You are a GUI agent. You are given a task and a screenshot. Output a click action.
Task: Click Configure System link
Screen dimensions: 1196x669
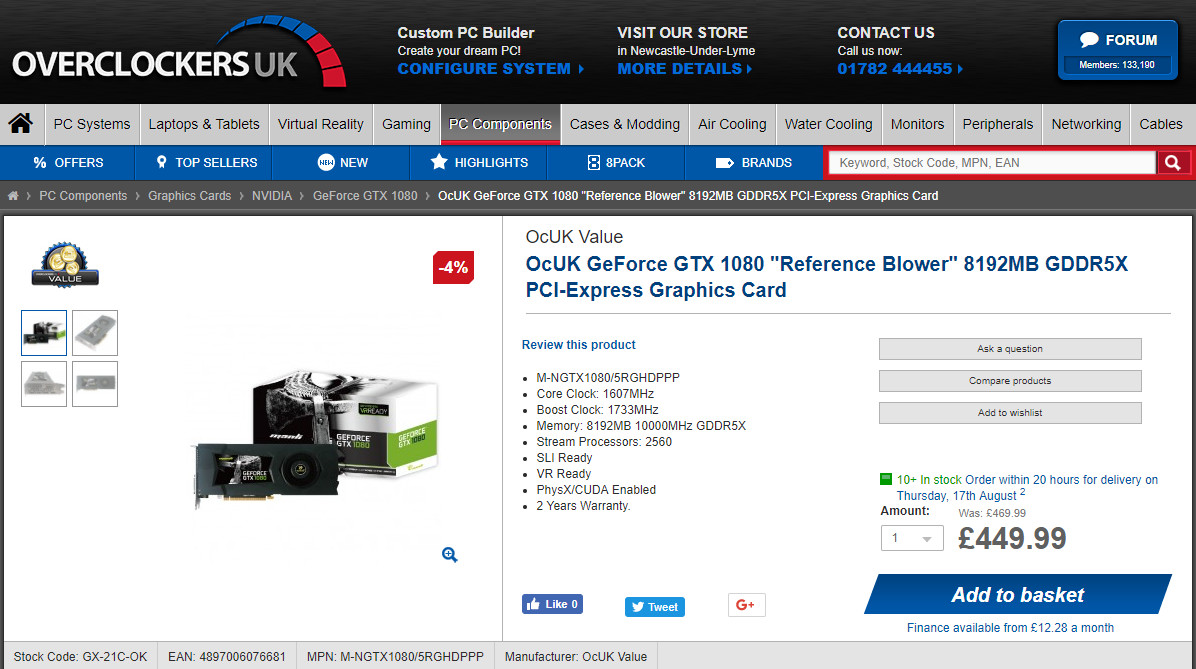[x=490, y=69]
